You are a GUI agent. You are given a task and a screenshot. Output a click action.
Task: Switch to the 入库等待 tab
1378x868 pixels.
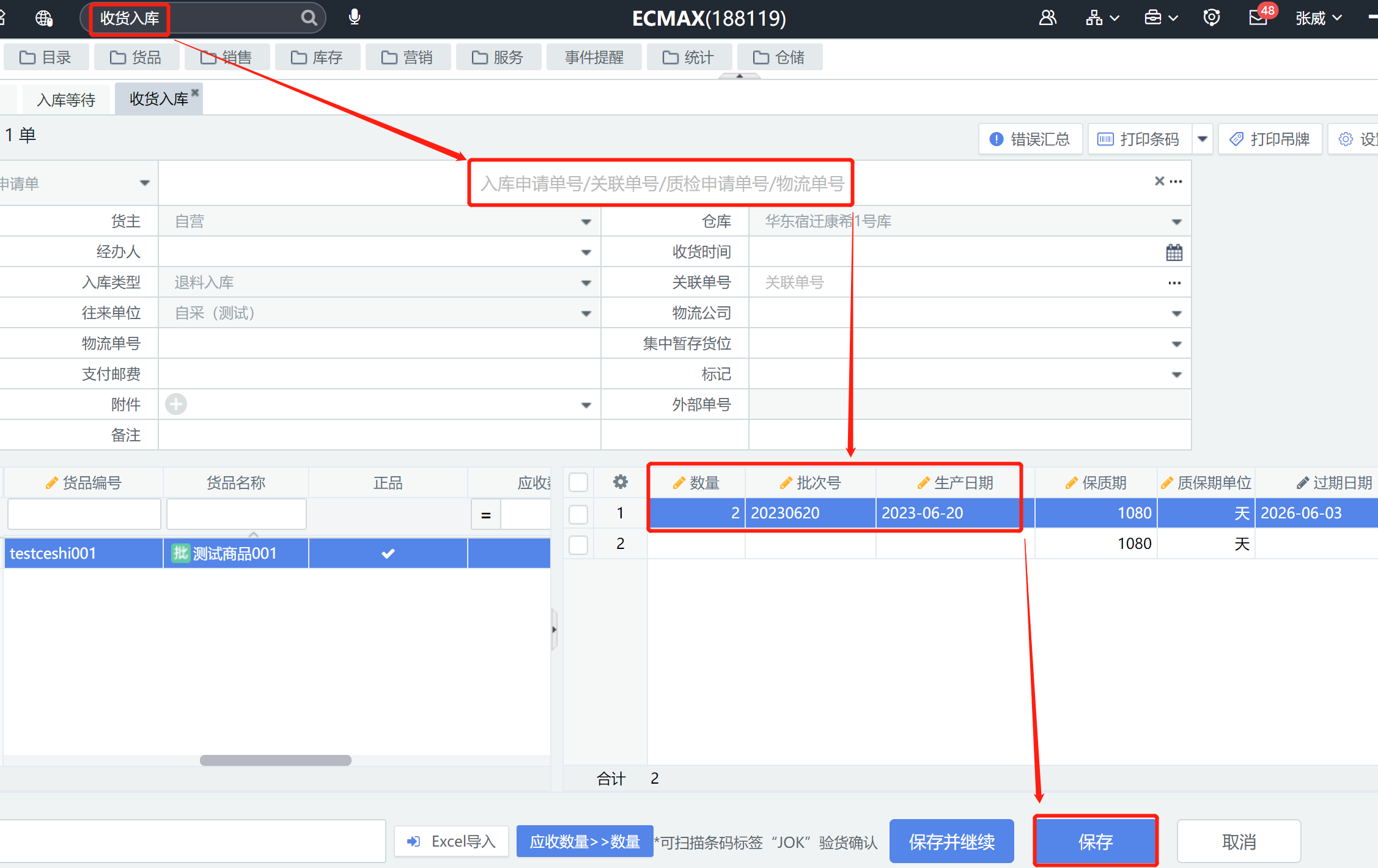[66, 100]
